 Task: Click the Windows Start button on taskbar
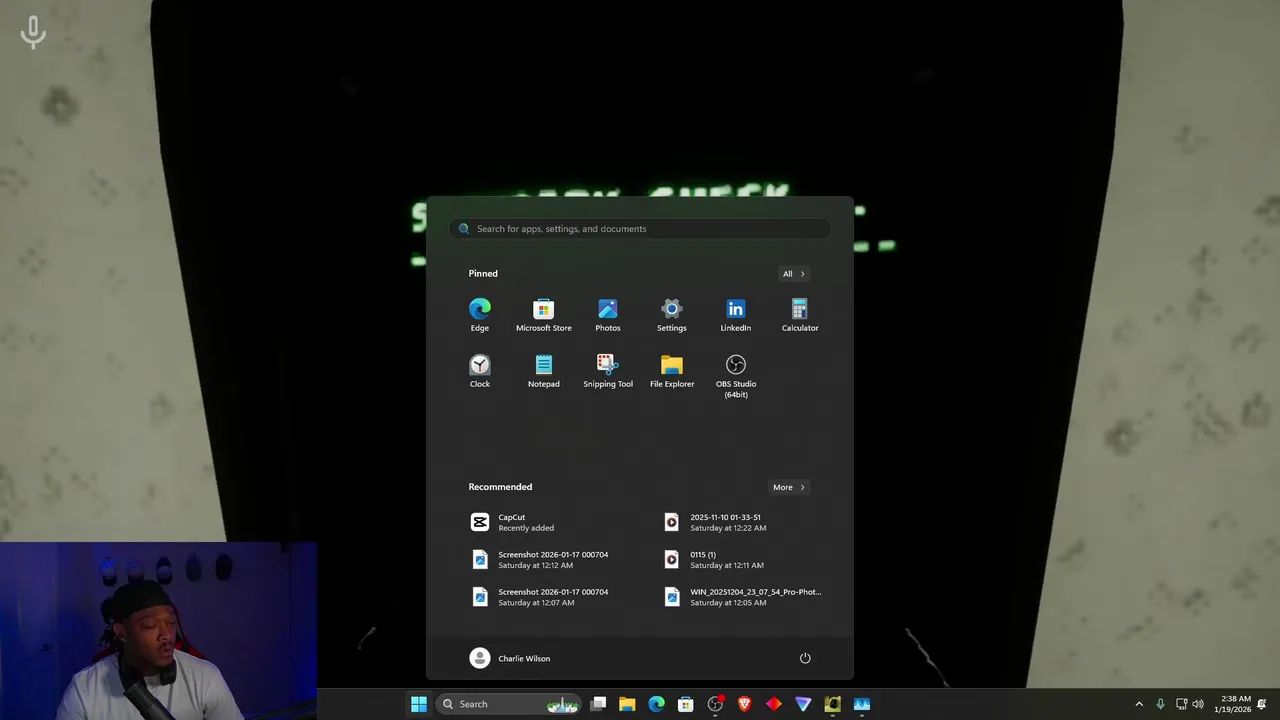click(x=419, y=704)
